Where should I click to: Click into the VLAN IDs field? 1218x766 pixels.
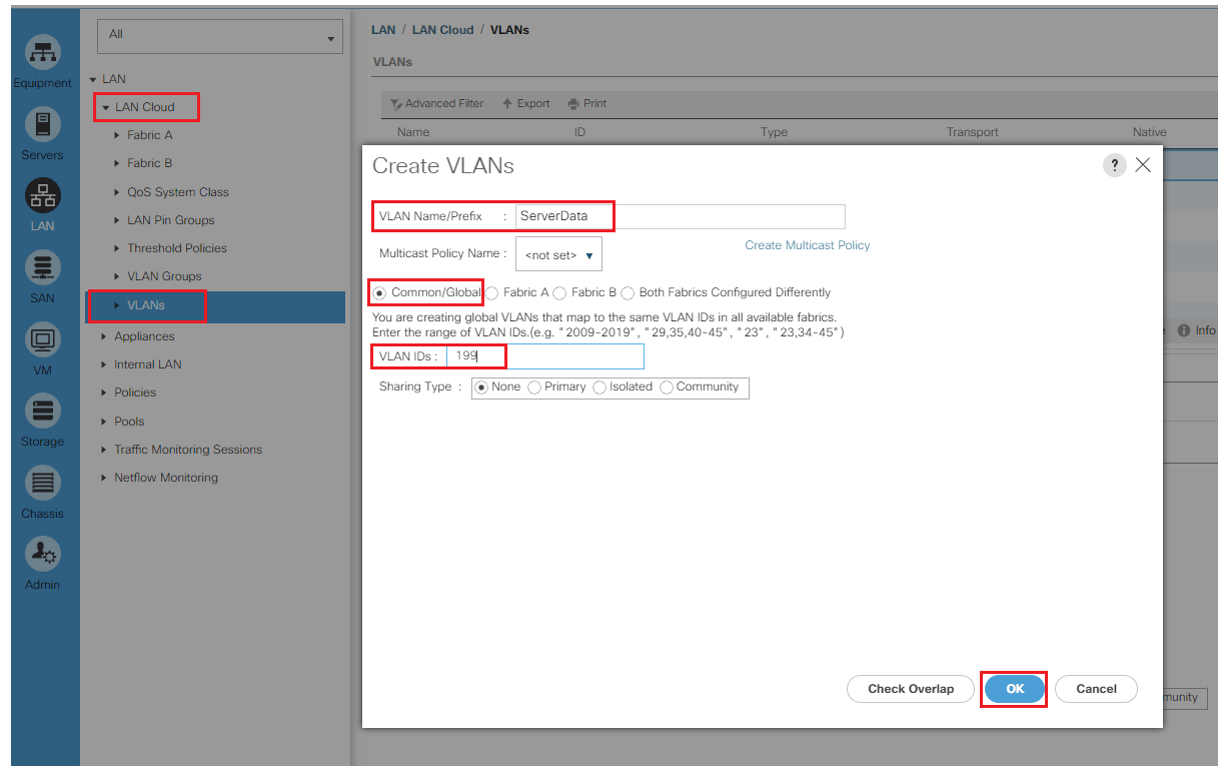(545, 356)
